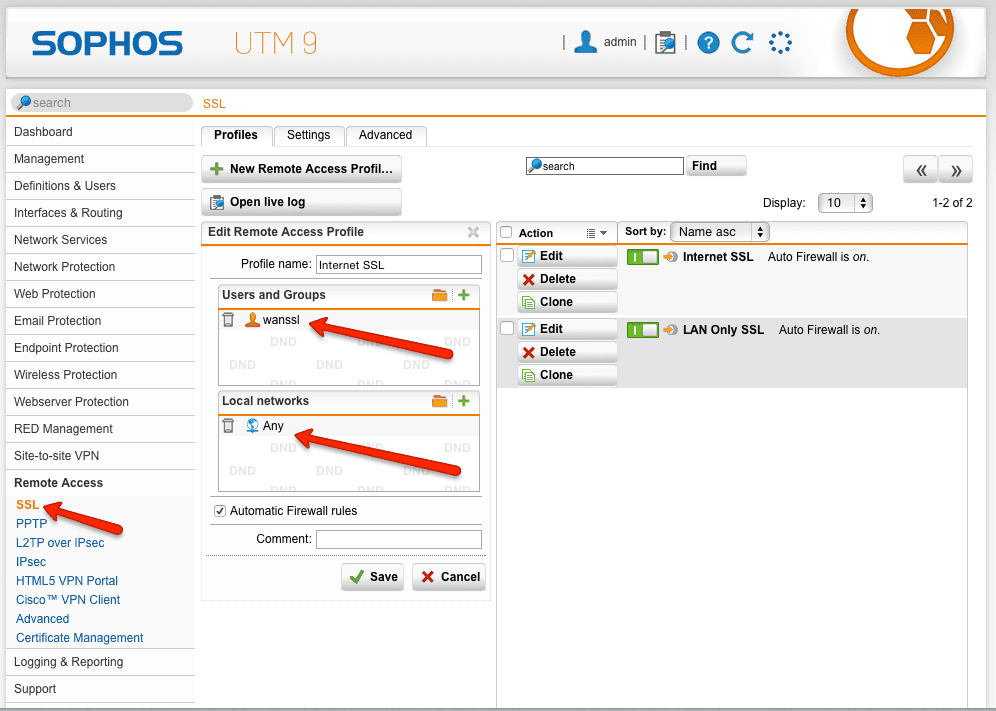Screen dimensions: 996x711
Task: Remove Any network using its trash icon
Action: [x=228, y=426]
